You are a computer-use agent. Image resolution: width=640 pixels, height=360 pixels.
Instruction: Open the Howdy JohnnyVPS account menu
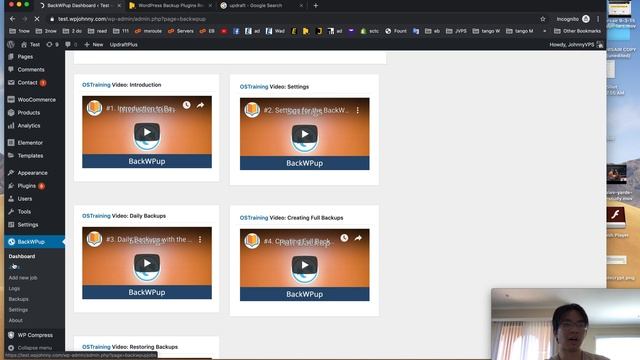(576, 44)
